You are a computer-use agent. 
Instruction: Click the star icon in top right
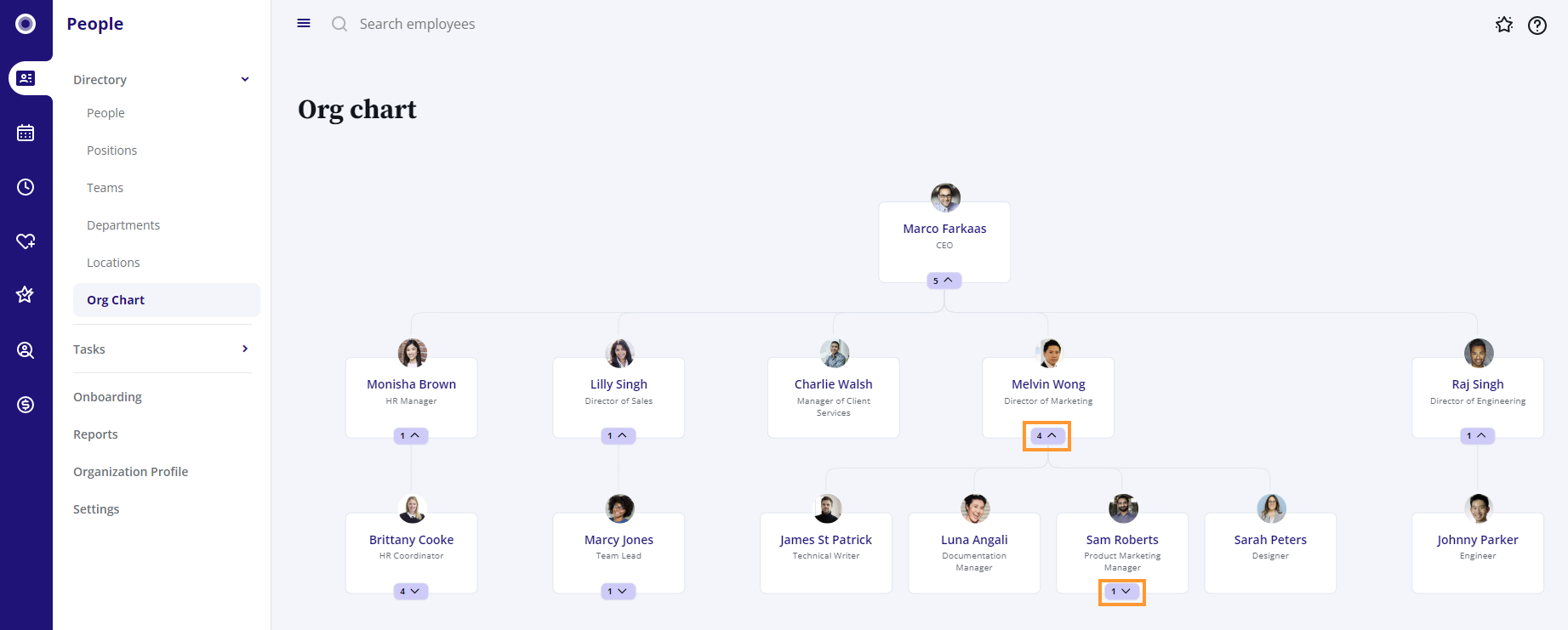[1503, 26]
